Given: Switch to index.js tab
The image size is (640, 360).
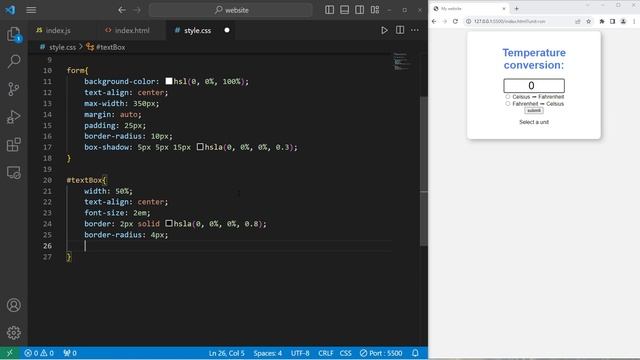Looking at the screenshot, I should tap(58, 30).
